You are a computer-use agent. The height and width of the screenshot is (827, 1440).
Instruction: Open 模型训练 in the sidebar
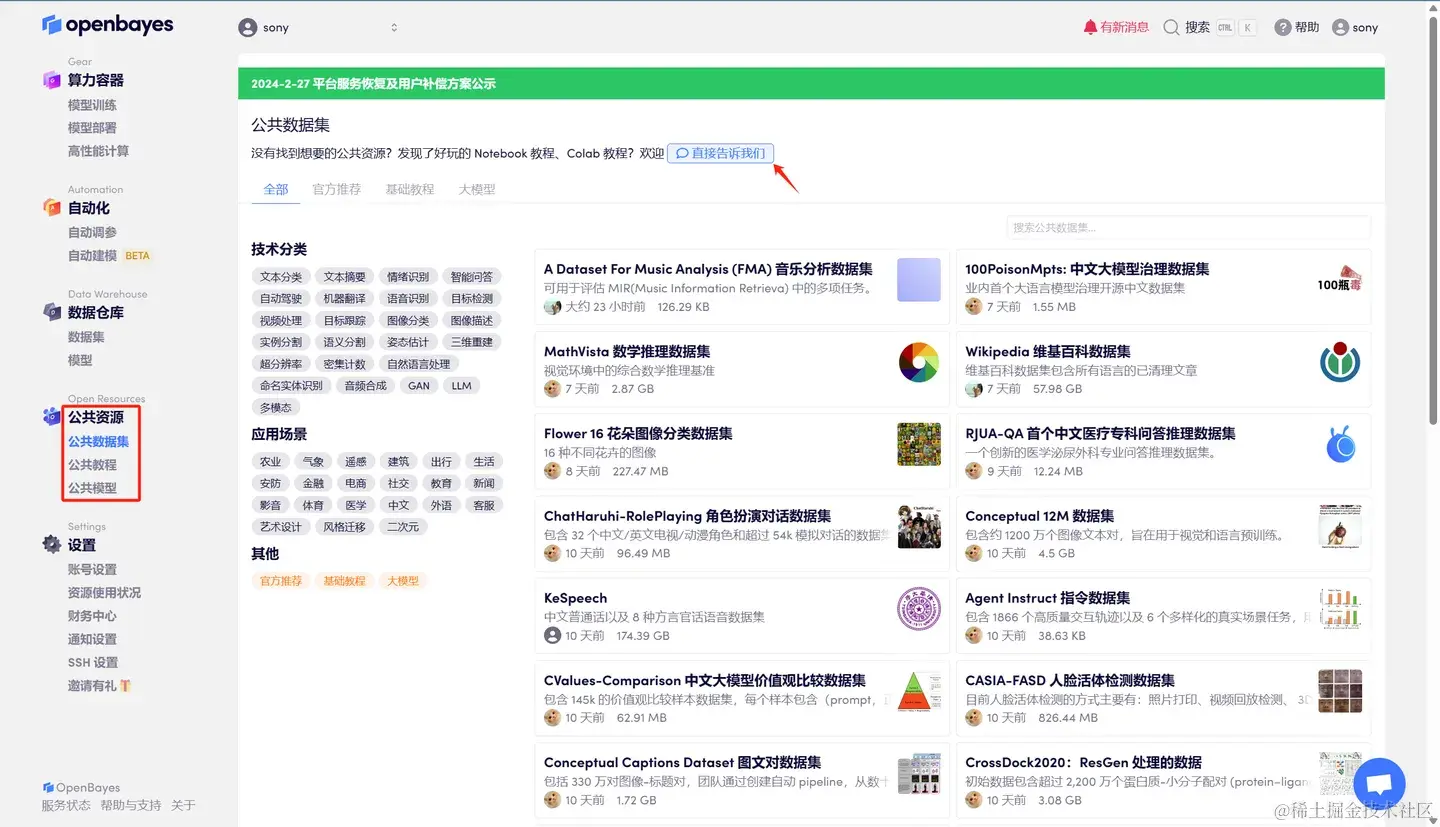(x=92, y=105)
